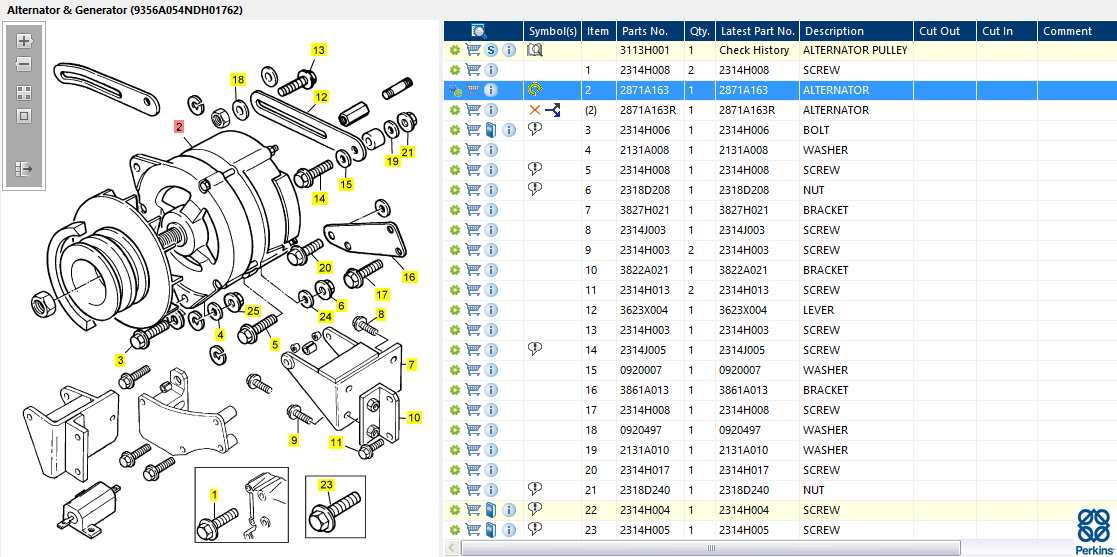Open the blue book icon for item 3 BOLT
This screenshot has width=1117, height=557.
pyautogui.click(x=491, y=130)
